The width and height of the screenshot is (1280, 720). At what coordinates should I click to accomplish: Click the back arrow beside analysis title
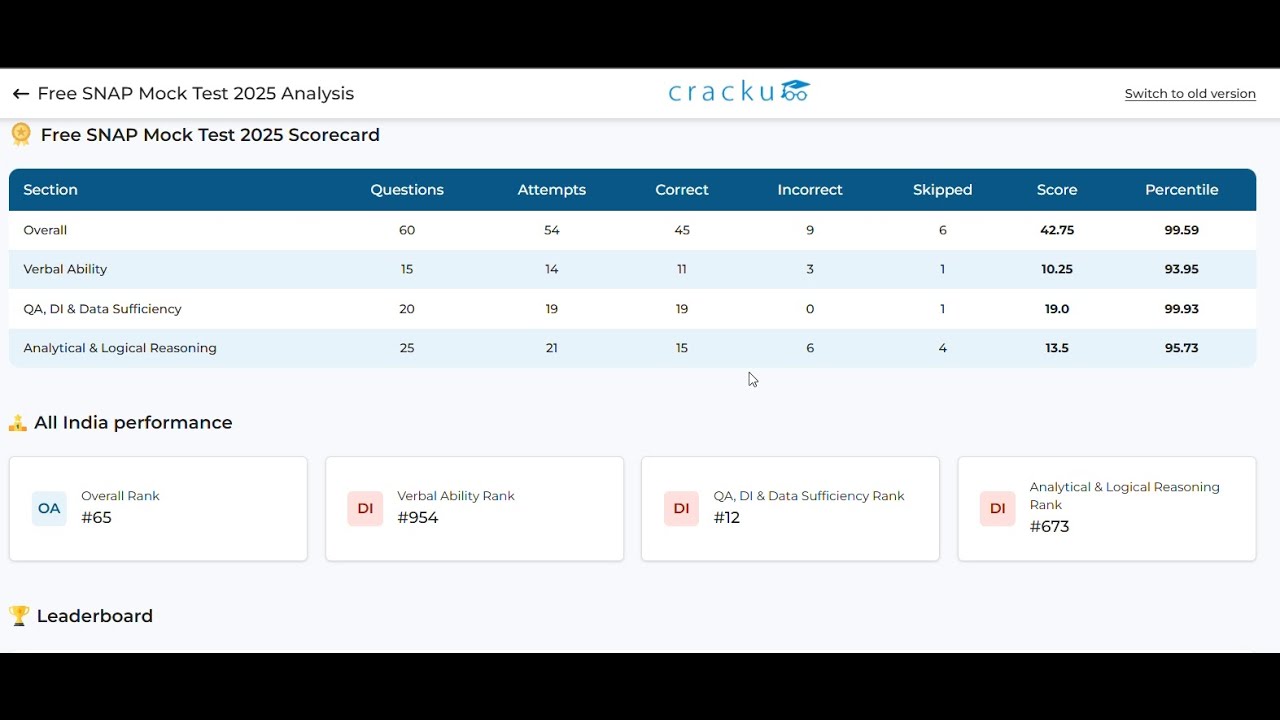(21, 94)
